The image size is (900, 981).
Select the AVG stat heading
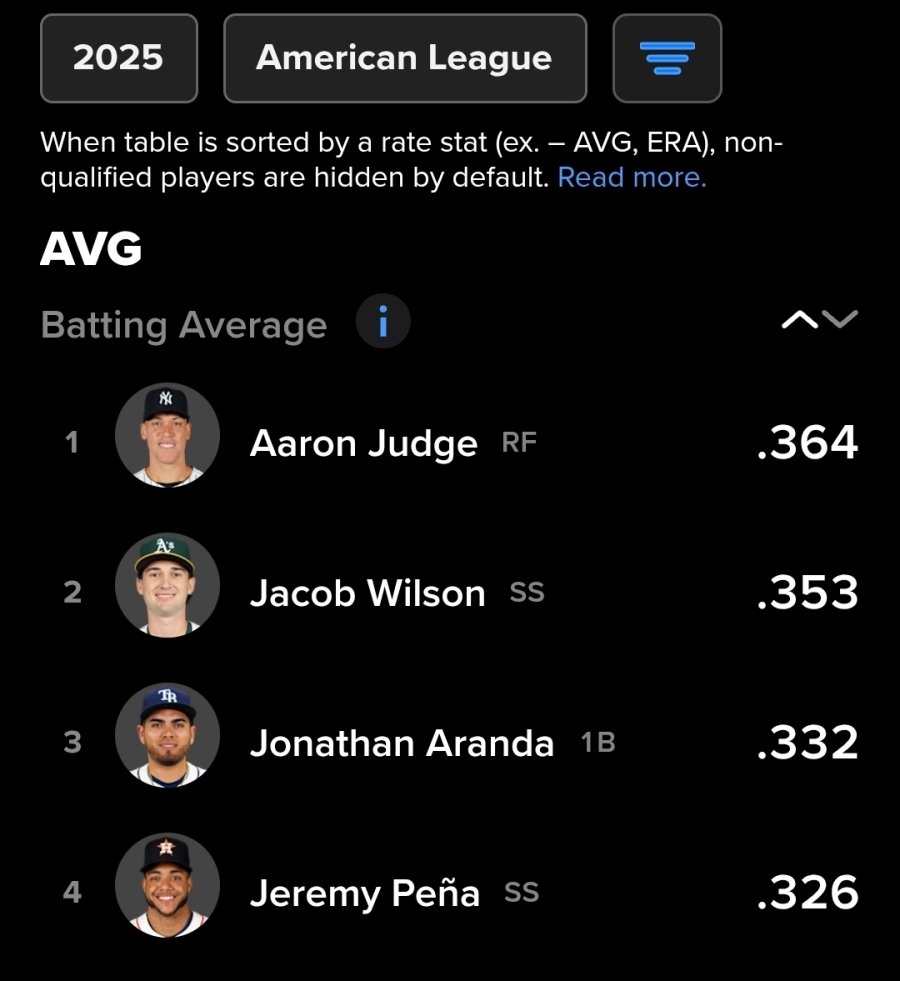pos(91,249)
